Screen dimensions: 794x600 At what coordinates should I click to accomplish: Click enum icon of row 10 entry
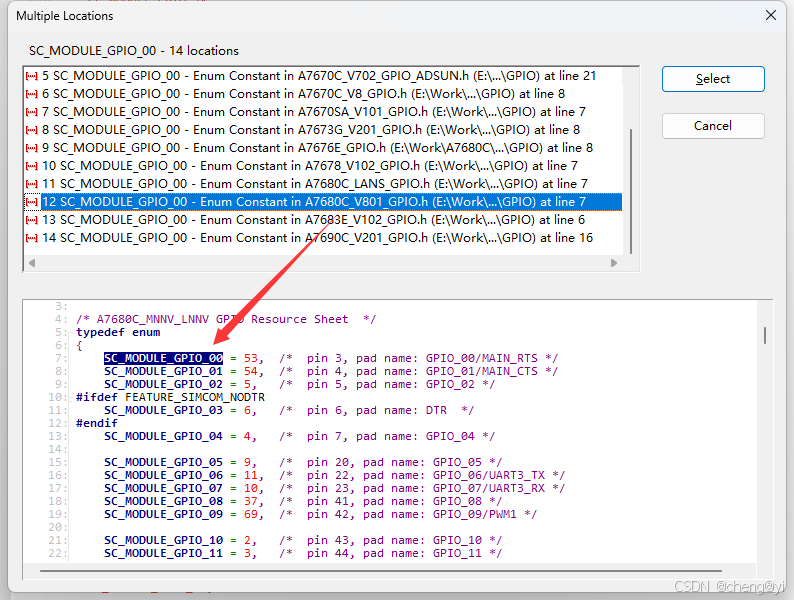point(31,166)
